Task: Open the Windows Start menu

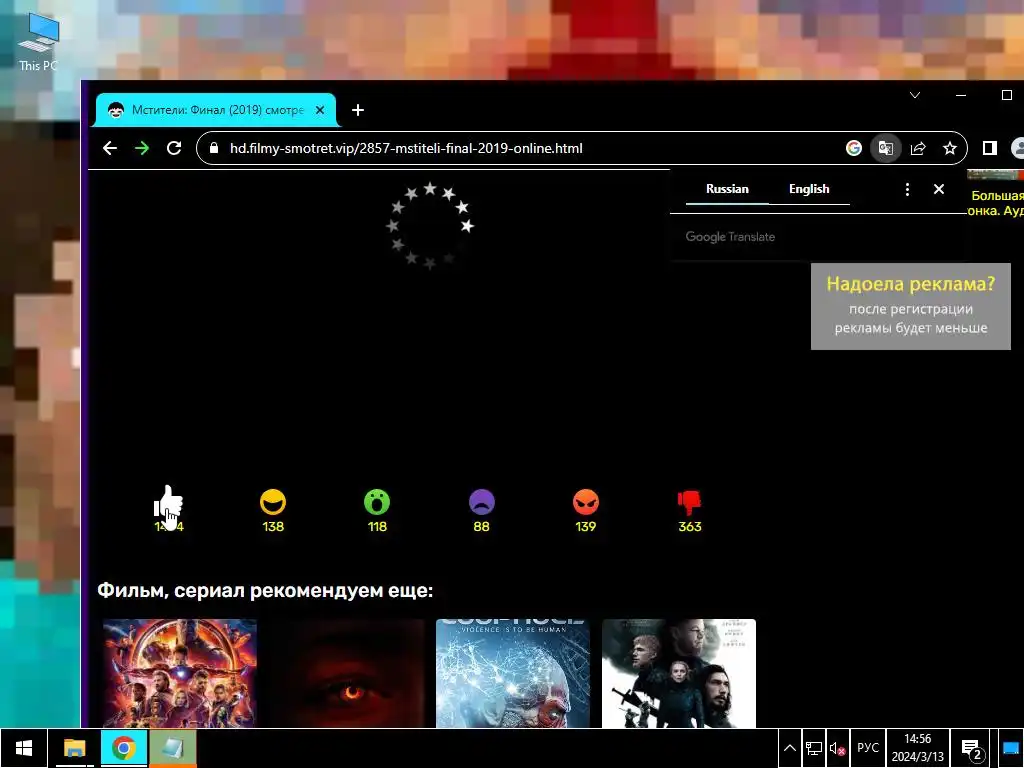Action: click(24, 748)
